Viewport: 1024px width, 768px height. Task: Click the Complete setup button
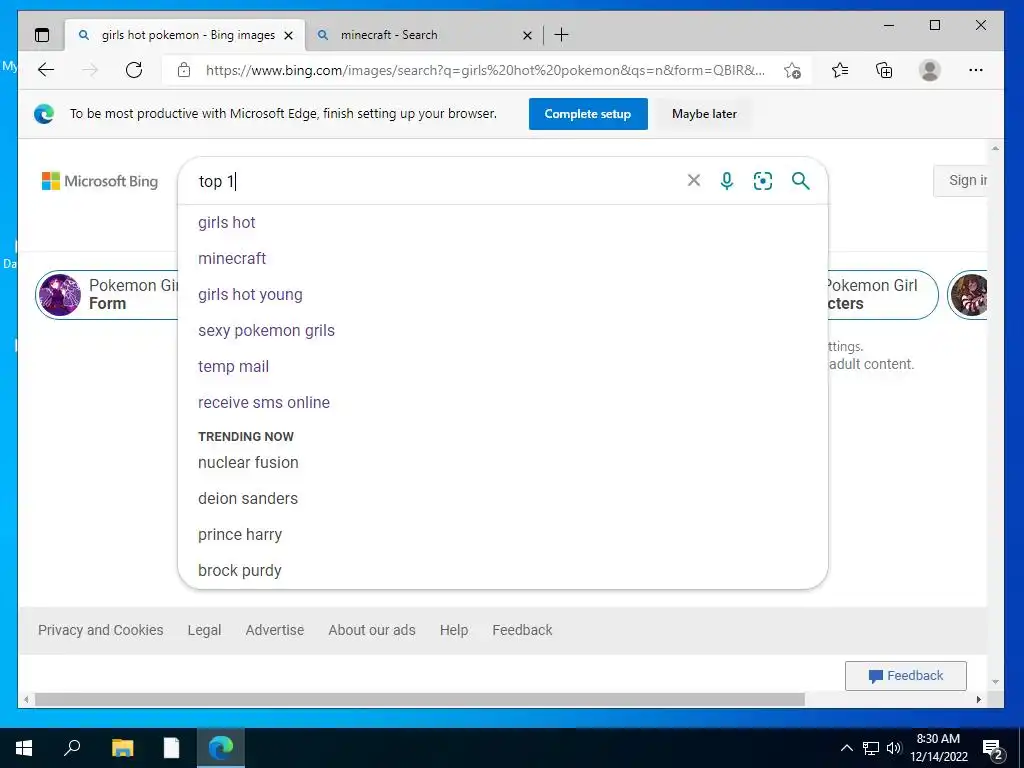[x=588, y=114]
